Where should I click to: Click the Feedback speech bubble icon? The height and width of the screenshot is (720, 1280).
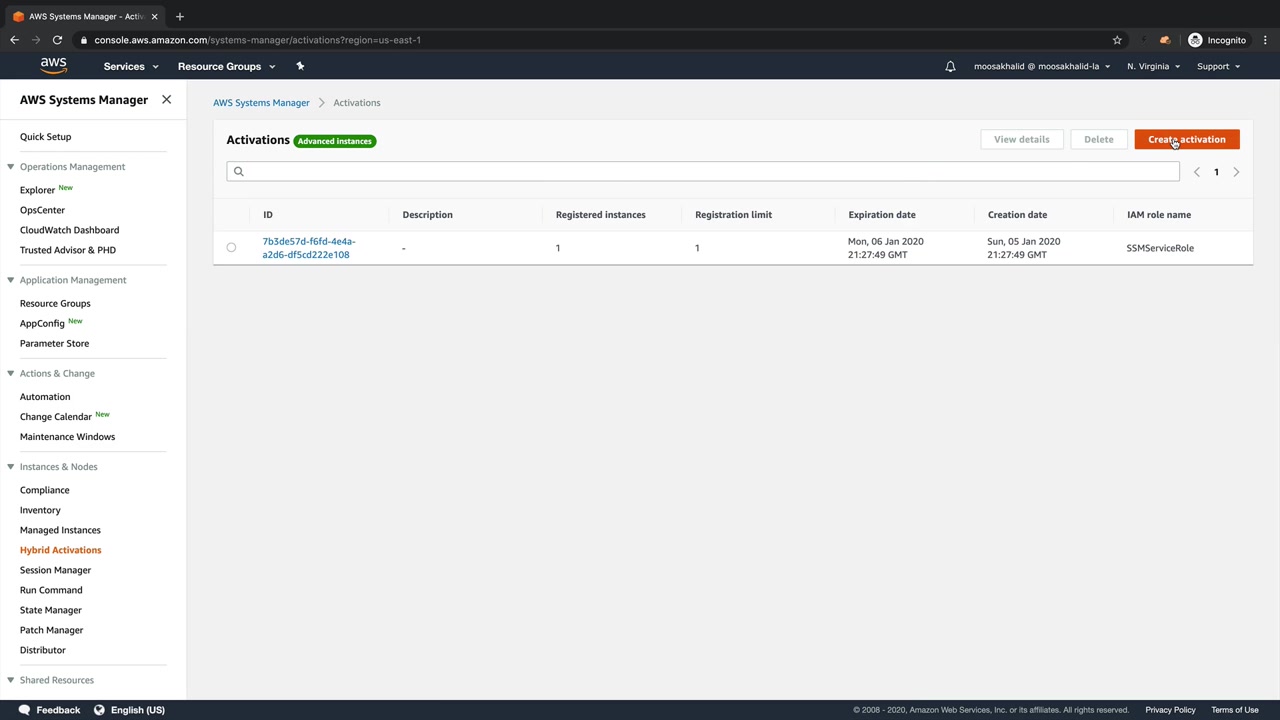point(24,710)
